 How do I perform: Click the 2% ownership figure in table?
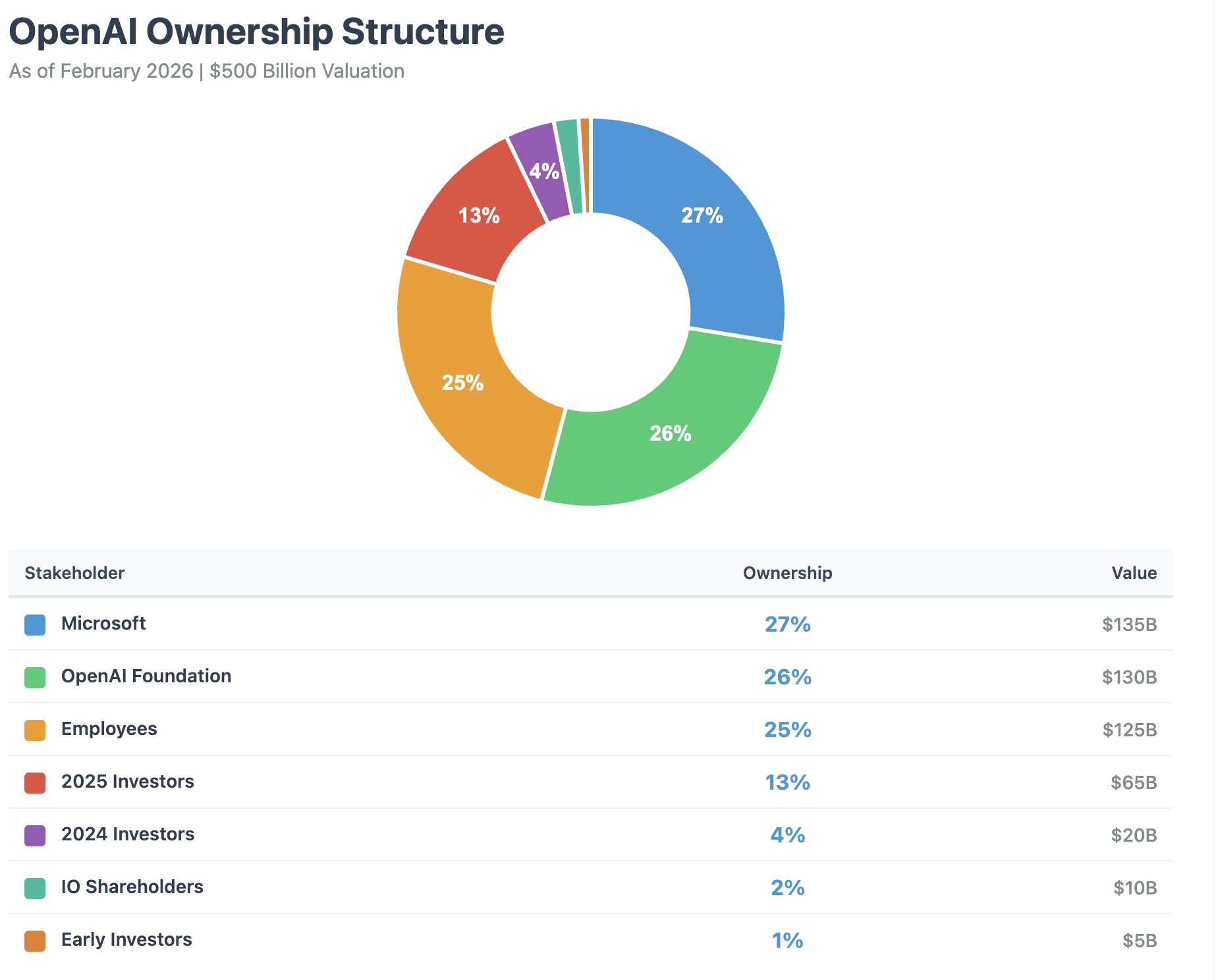point(787,888)
